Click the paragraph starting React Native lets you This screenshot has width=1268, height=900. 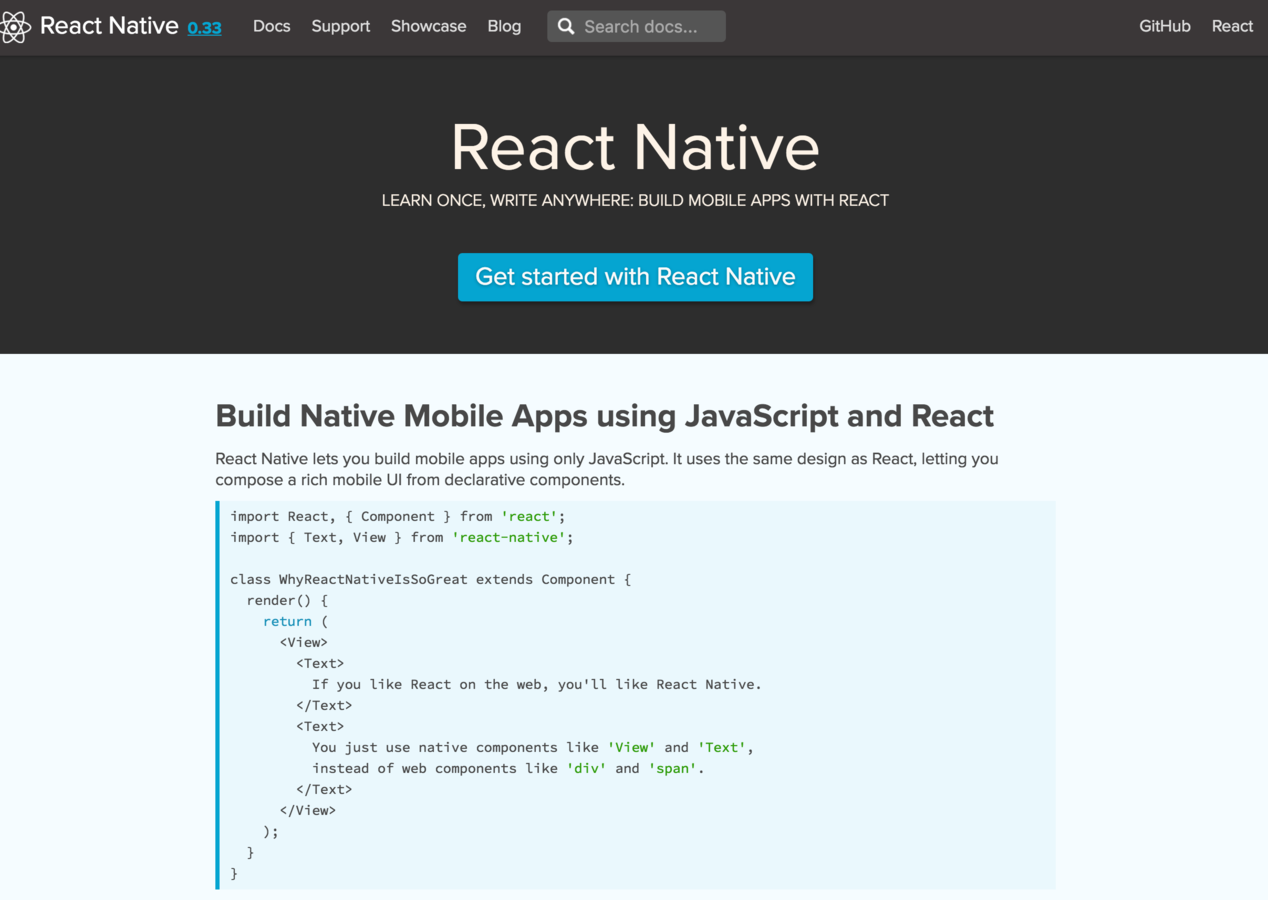tap(607, 469)
